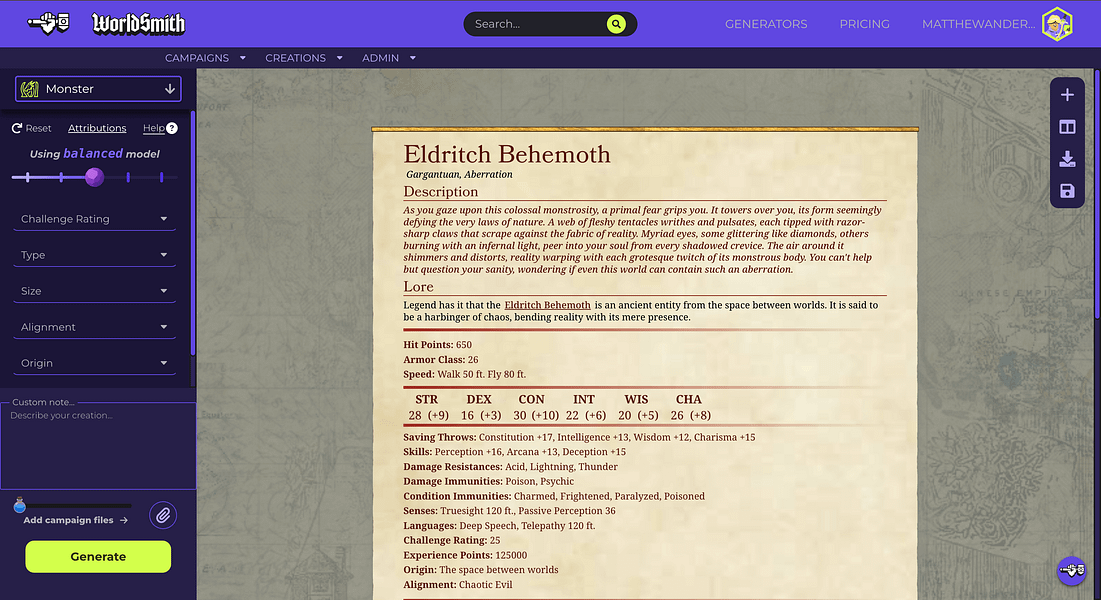Toggle the columns layout icon

coord(1067,127)
